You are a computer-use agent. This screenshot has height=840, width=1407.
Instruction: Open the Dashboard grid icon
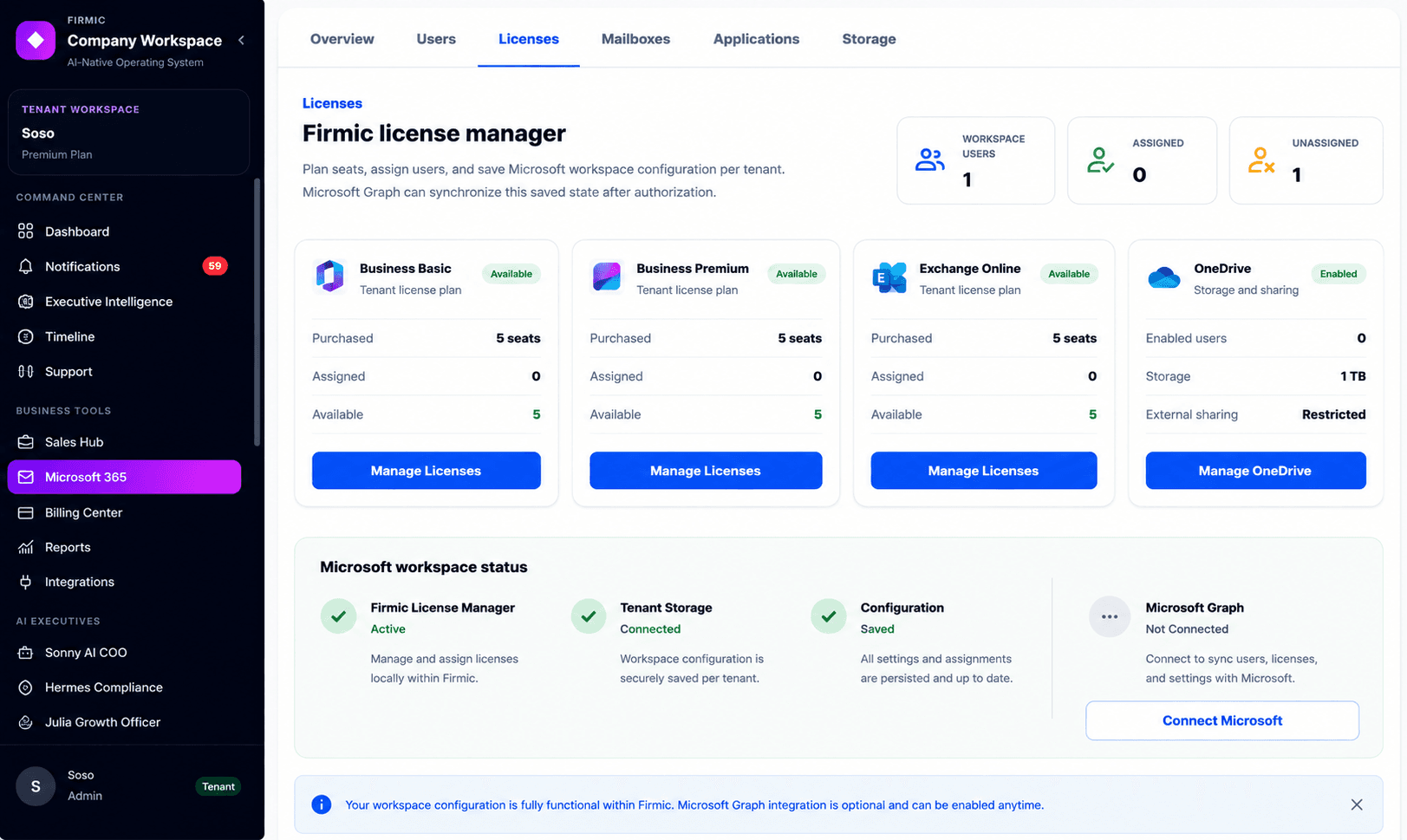coord(26,231)
